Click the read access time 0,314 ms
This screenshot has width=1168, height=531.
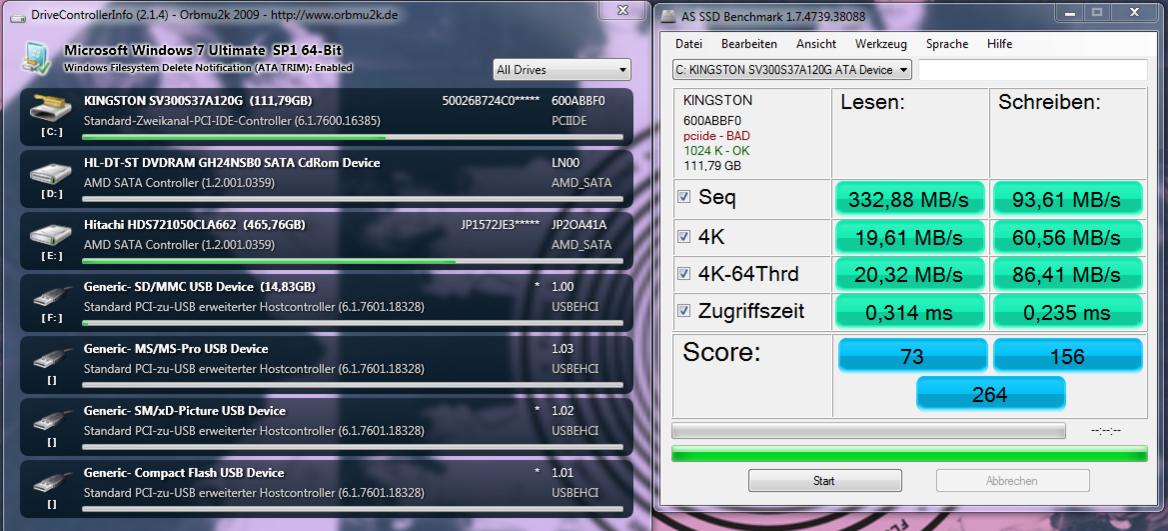click(x=910, y=312)
